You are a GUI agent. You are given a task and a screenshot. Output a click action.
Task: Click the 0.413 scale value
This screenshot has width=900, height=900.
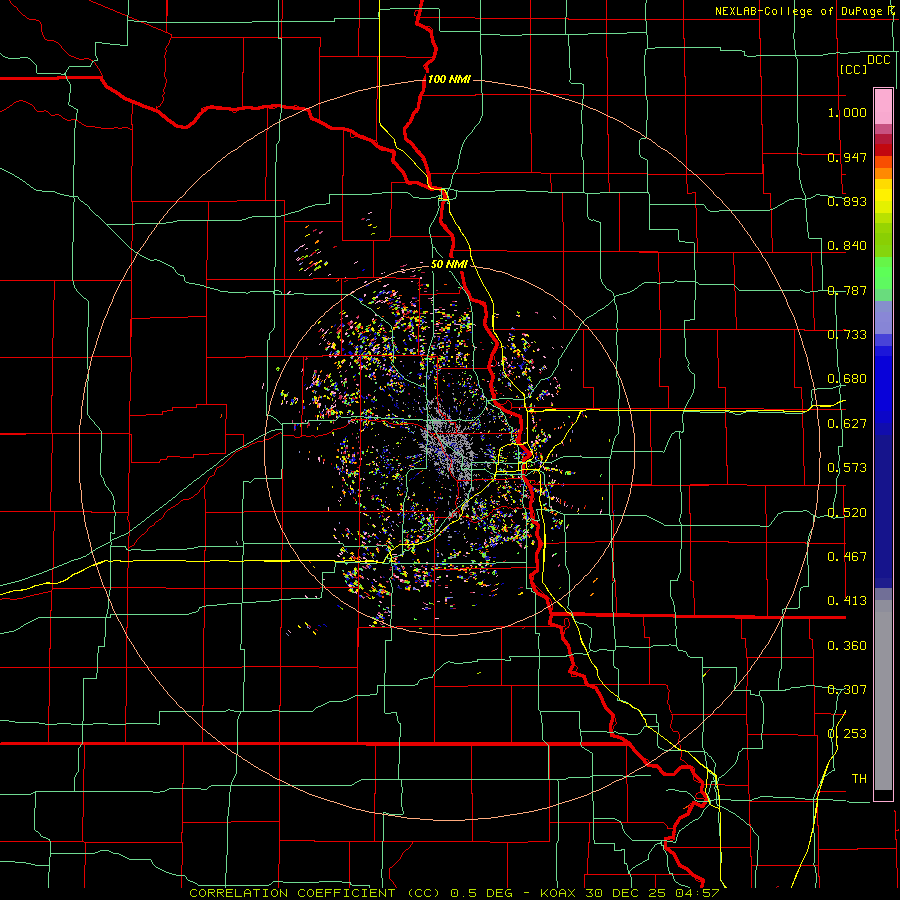847,601
